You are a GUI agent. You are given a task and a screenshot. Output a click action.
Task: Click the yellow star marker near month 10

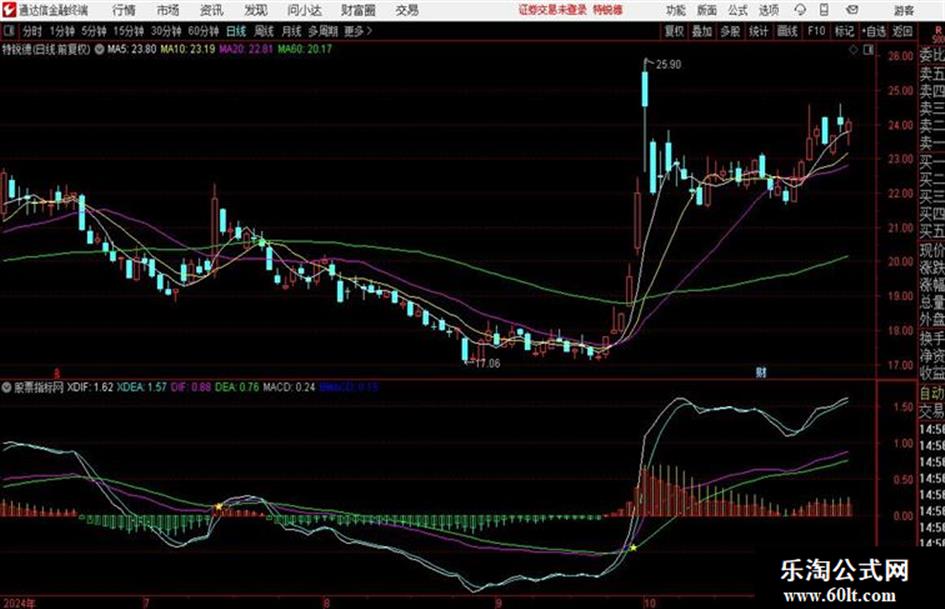coord(633,547)
